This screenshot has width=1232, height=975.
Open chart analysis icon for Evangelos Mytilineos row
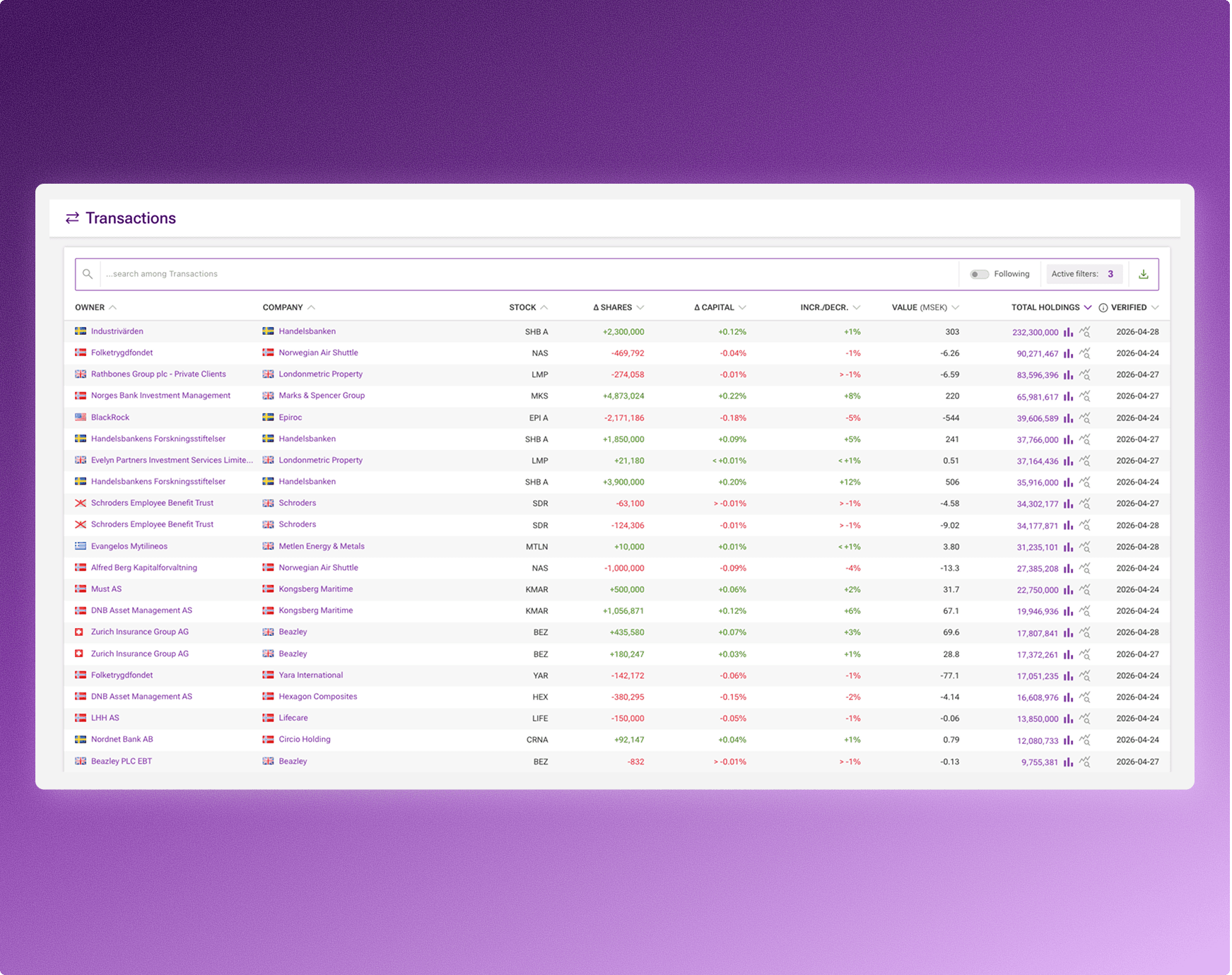tap(1085, 547)
